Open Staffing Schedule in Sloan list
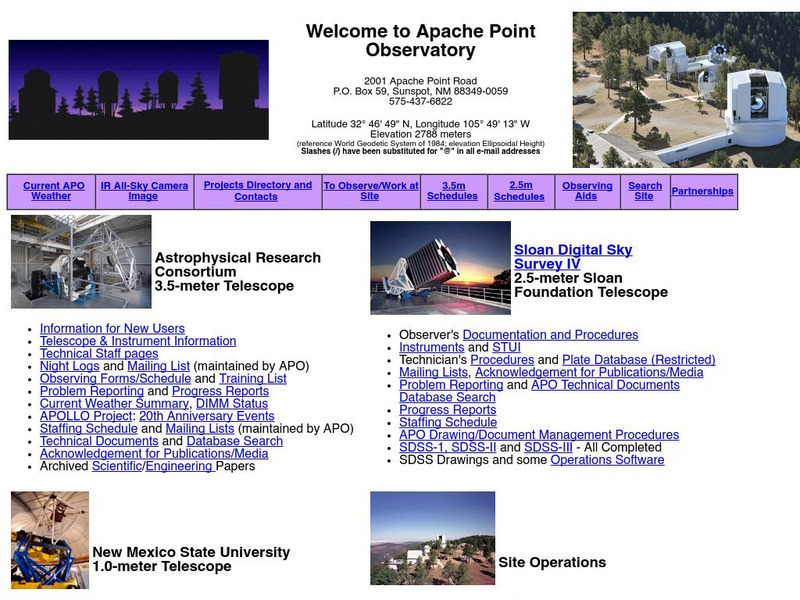The width and height of the screenshot is (800, 600). click(x=448, y=422)
